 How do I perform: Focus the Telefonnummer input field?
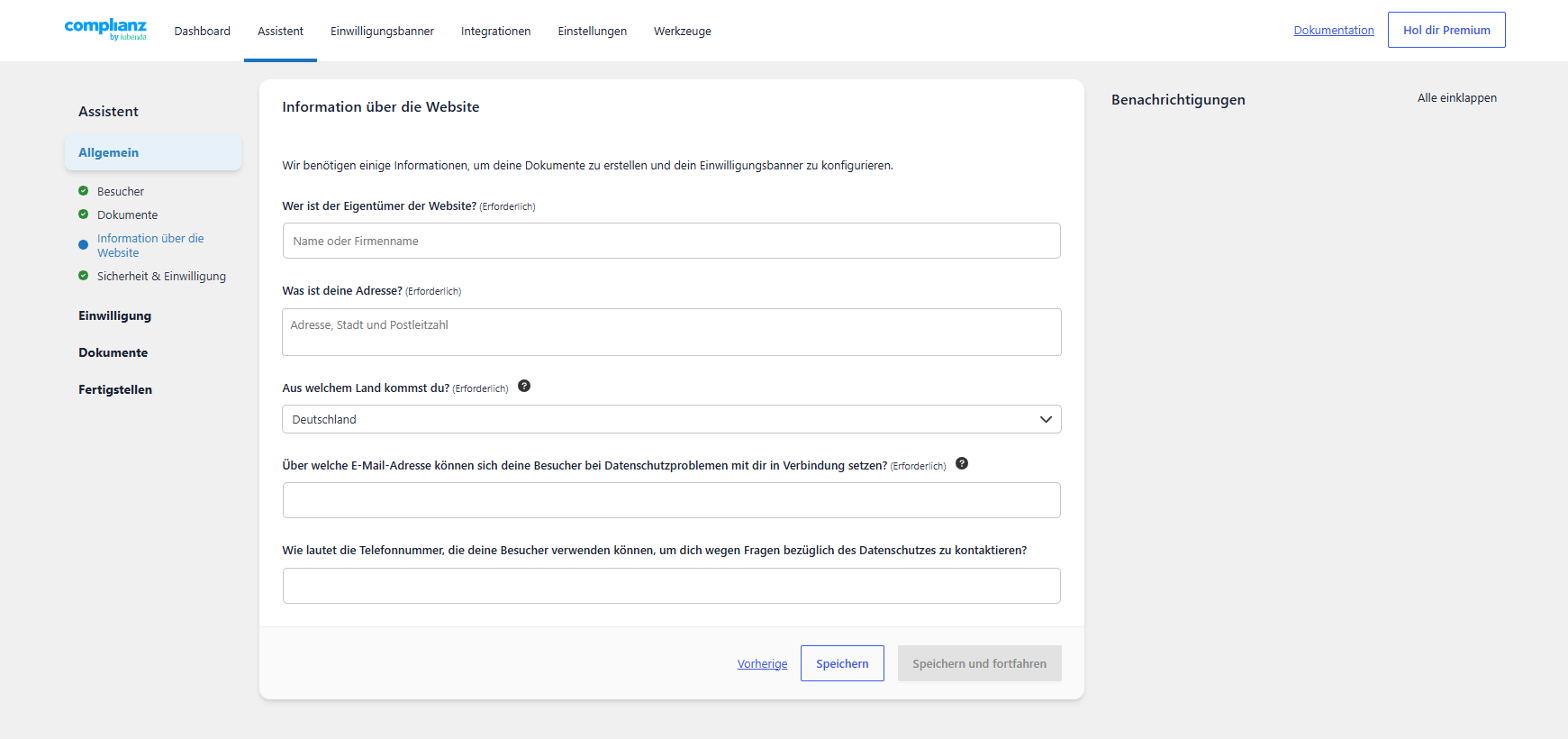pos(672,586)
